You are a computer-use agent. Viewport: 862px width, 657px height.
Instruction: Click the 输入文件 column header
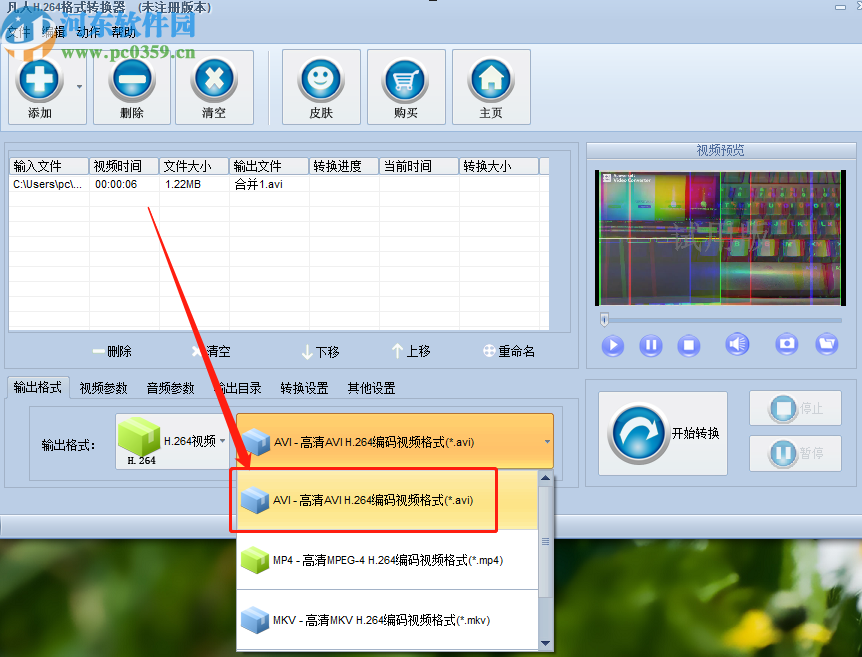pyautogui.click(x=49, y=166)
